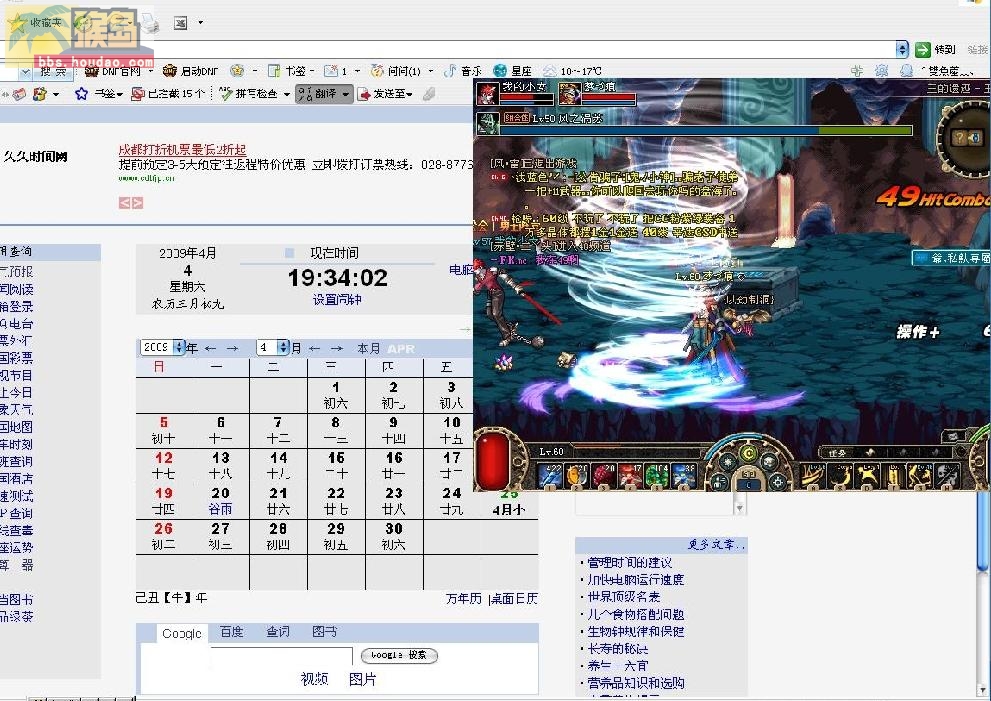991x701 pixels.
Task: Click the 拼写检查 spell check button
Action: [247, 94]
